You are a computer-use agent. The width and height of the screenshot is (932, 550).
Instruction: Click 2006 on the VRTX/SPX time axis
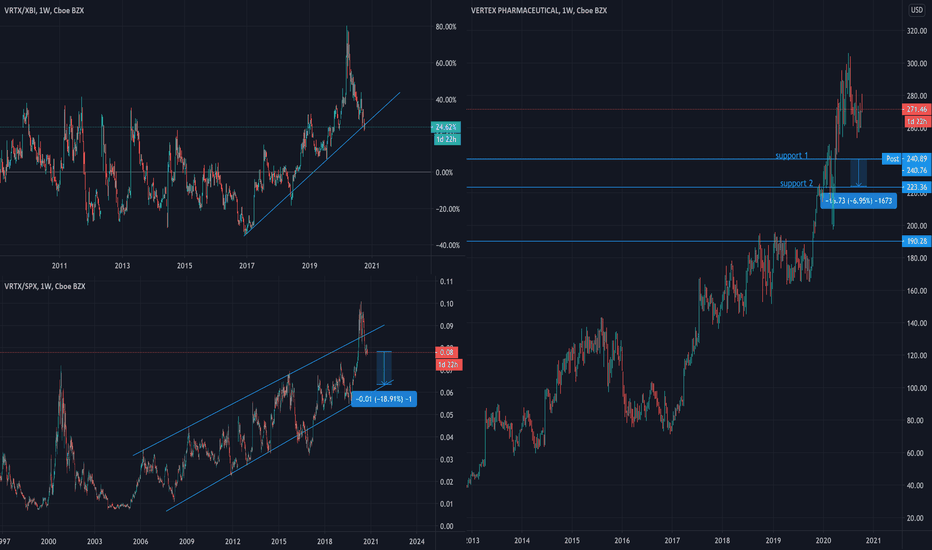pyautogui.click(x=140, y=542)
